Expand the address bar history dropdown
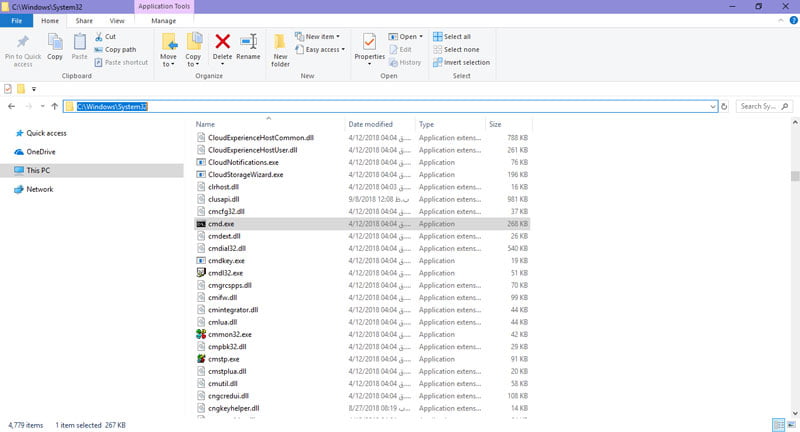Viewport: 800px width, 432px height. coord(712,105)
